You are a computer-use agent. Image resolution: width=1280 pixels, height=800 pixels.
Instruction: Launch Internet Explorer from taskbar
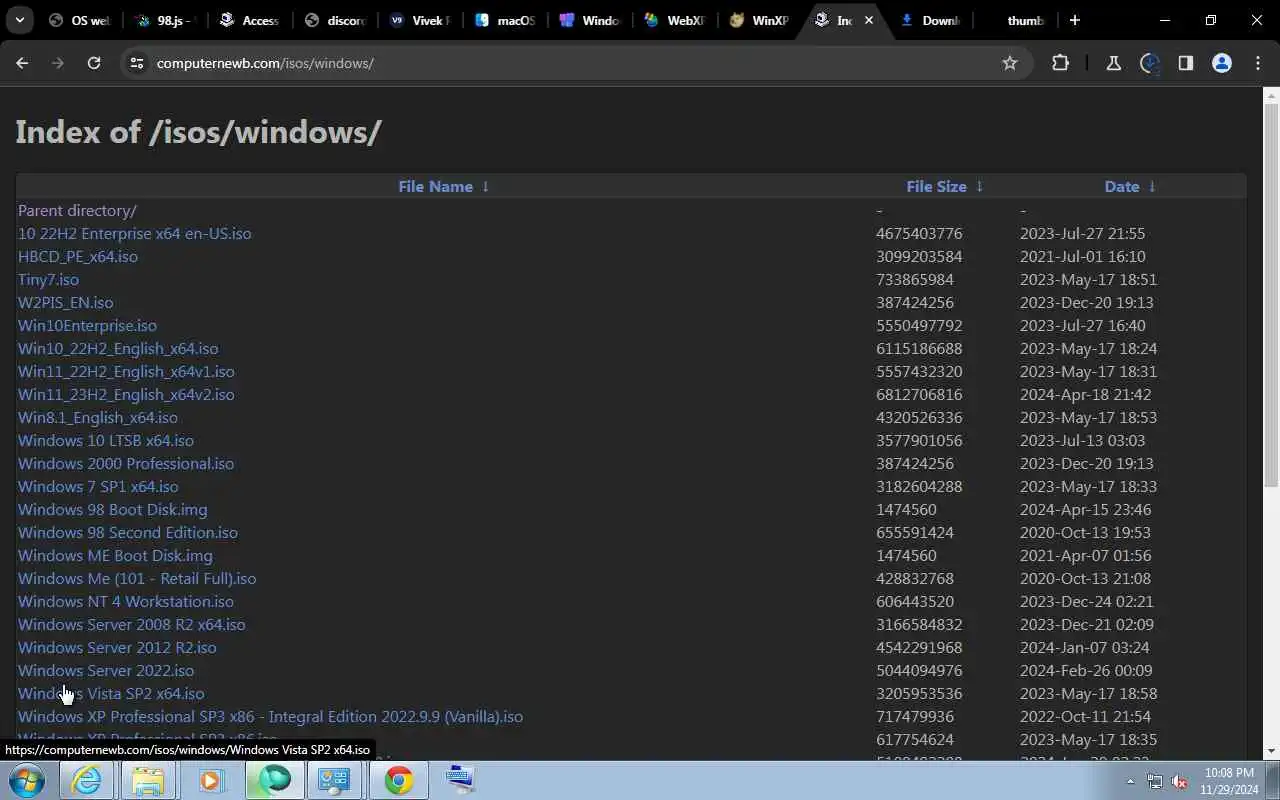[87, 780]
